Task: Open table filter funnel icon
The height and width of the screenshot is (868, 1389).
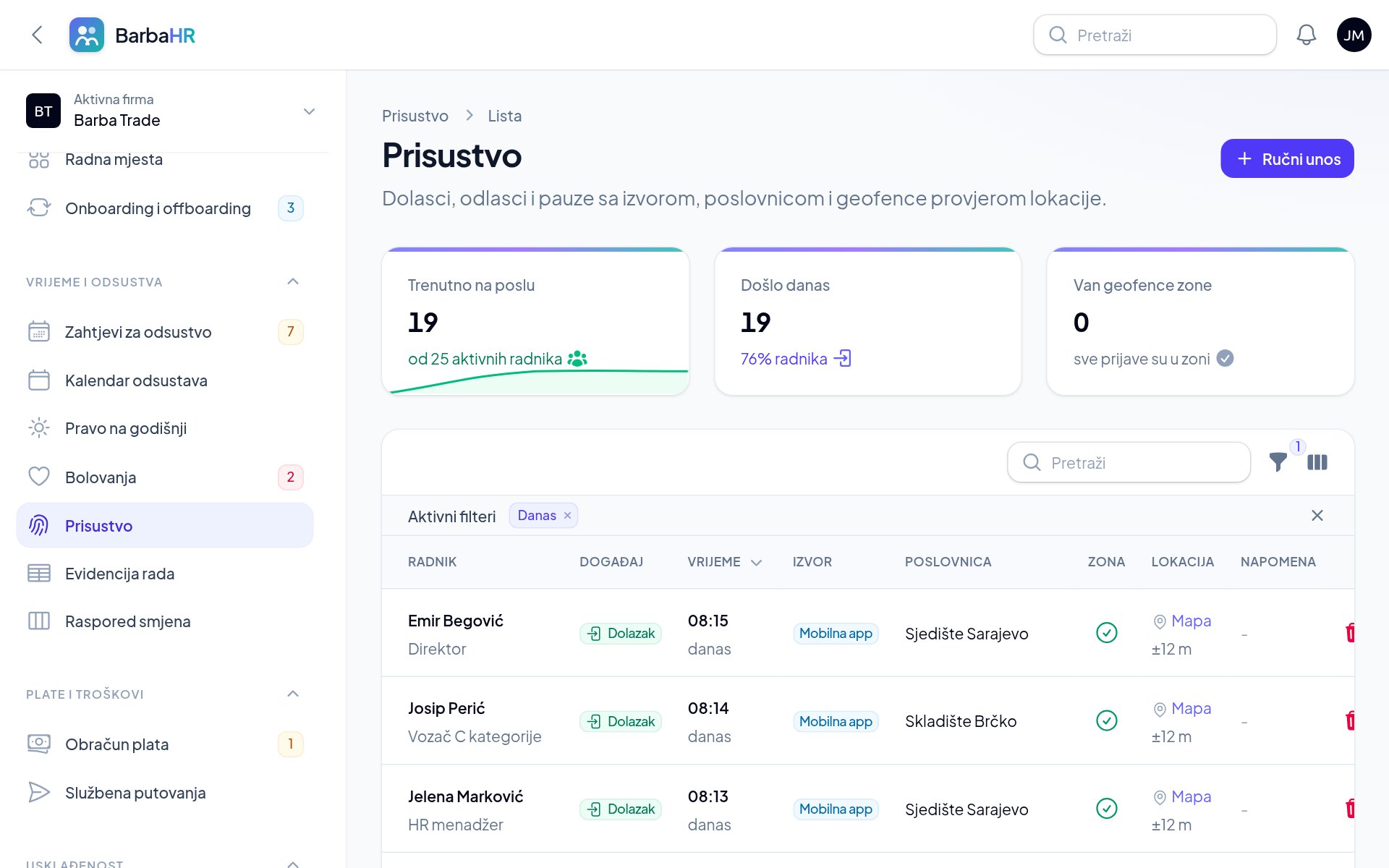Action: [x=1278, y=462]
